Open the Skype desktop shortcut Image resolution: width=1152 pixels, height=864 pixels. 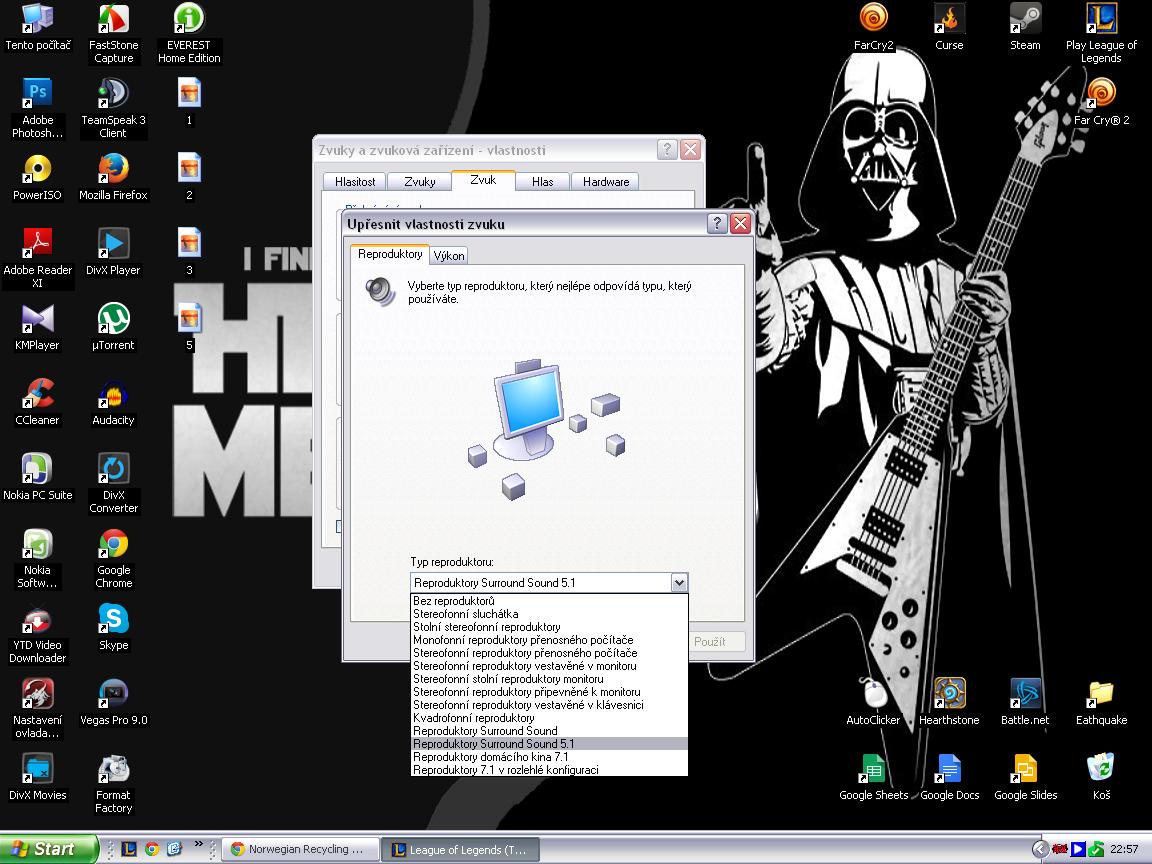pyautogui.click(x=113, y=621)
